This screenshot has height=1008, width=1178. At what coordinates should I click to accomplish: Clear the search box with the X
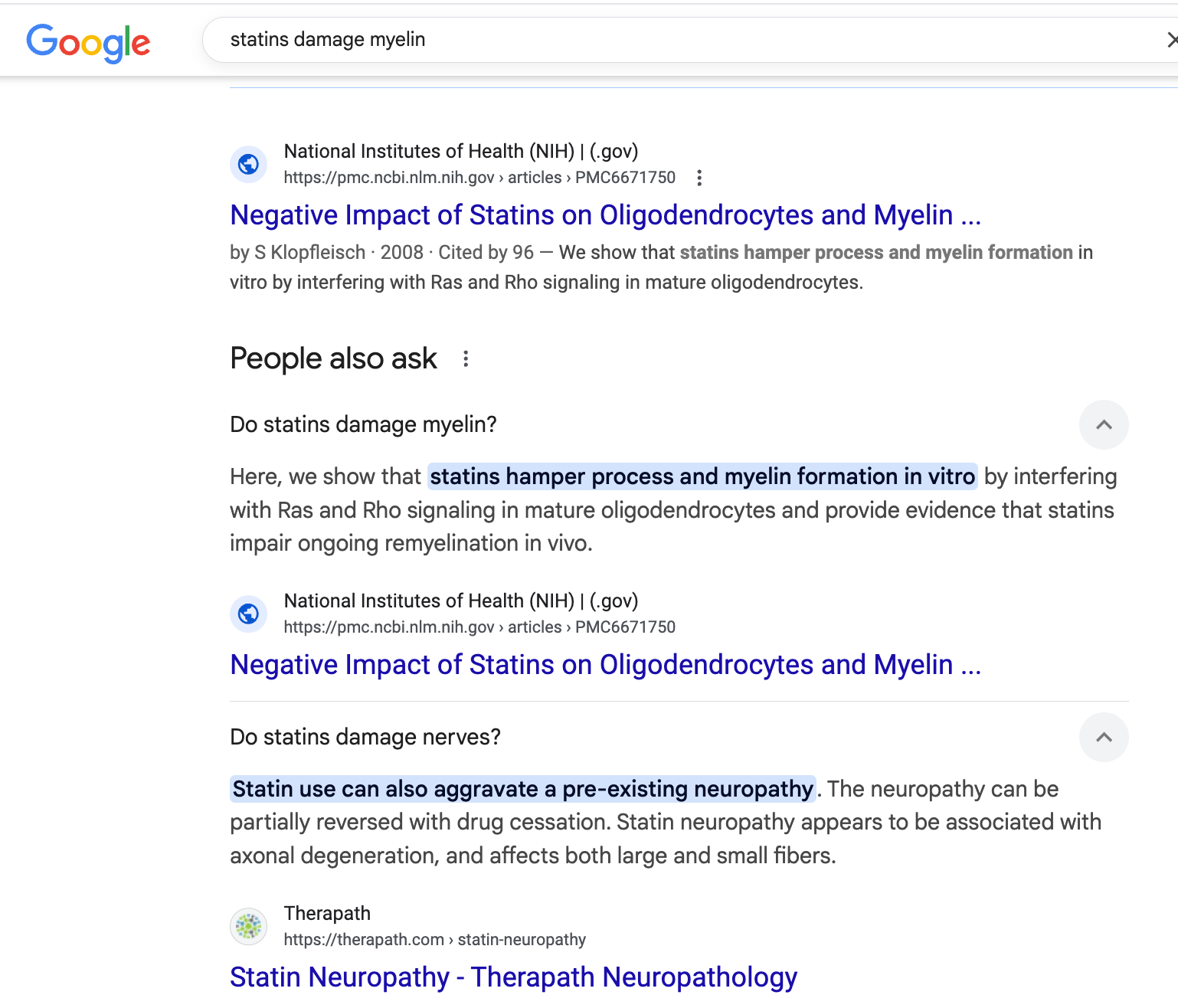click(1170, 40)
